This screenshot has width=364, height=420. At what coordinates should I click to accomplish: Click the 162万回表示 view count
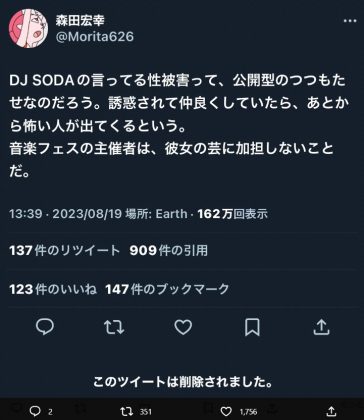[233, 214]
